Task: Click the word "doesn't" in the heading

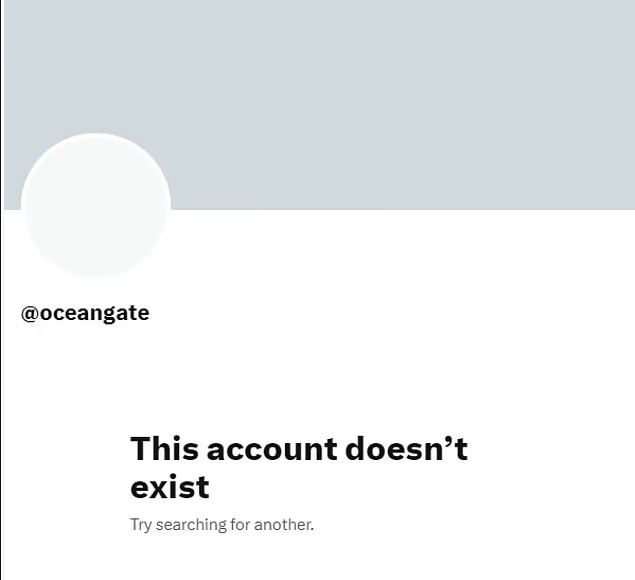Action: 407,448
